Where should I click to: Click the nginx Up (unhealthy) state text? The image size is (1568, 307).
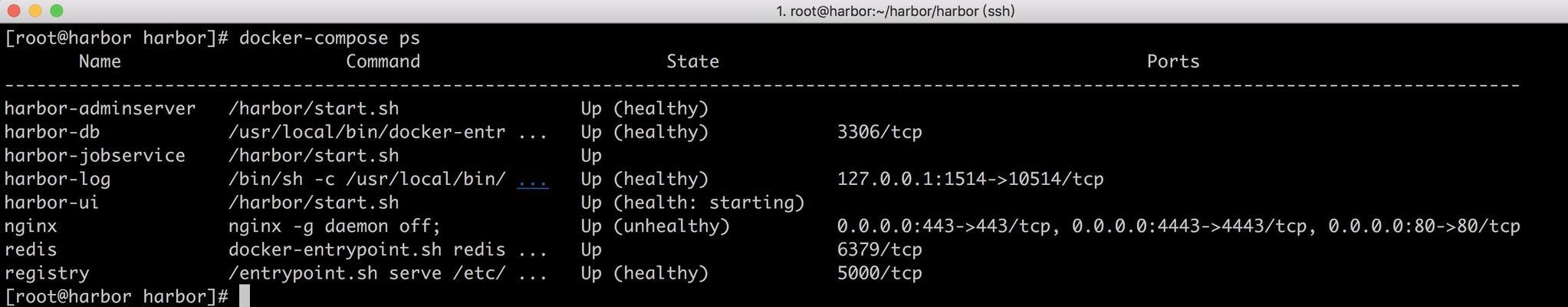click(656, 226)
